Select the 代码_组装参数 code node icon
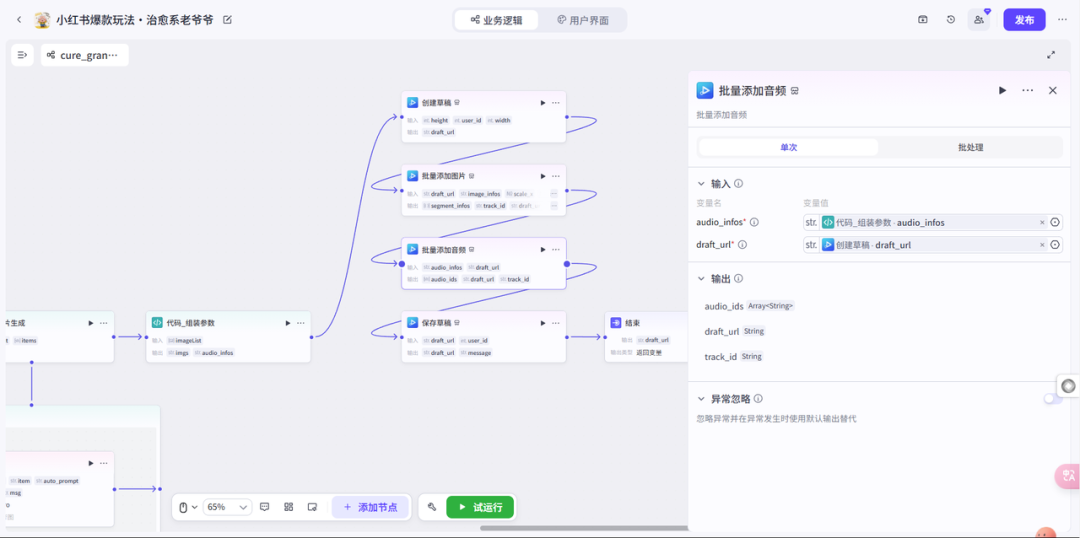 pos(157,322)
